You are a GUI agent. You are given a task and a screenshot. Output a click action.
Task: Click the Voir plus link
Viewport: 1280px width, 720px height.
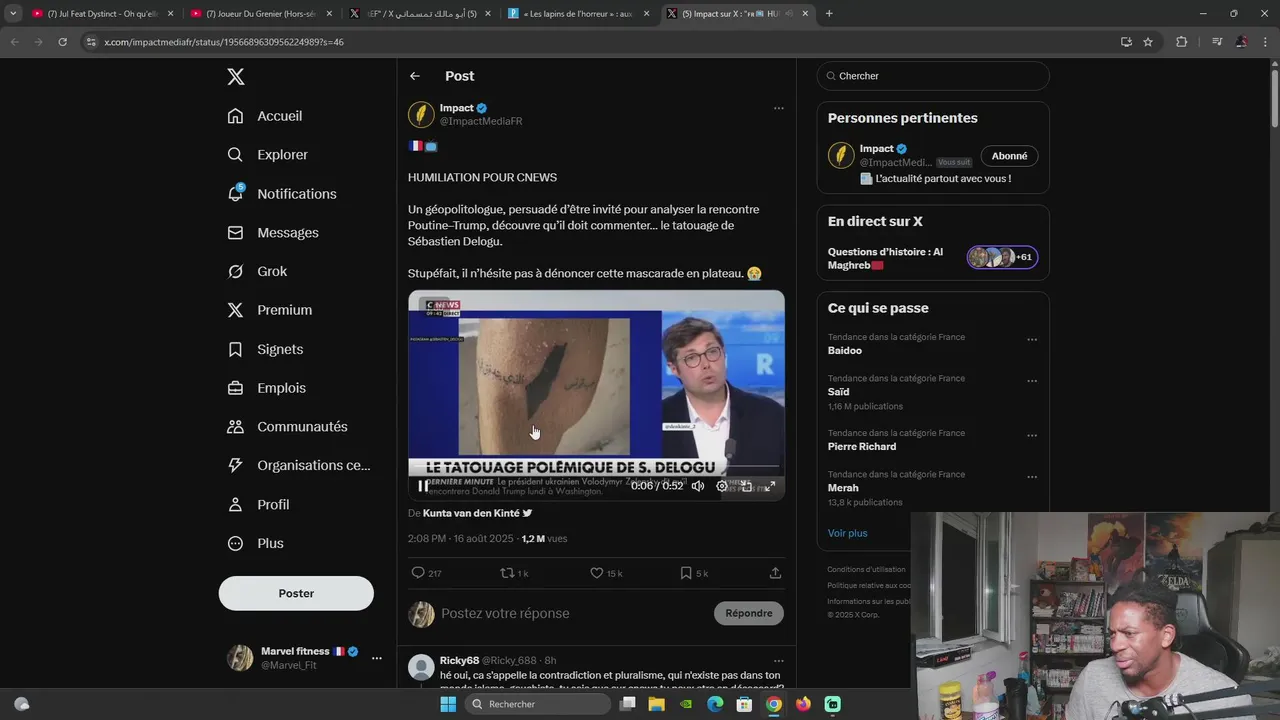(848, 533)
